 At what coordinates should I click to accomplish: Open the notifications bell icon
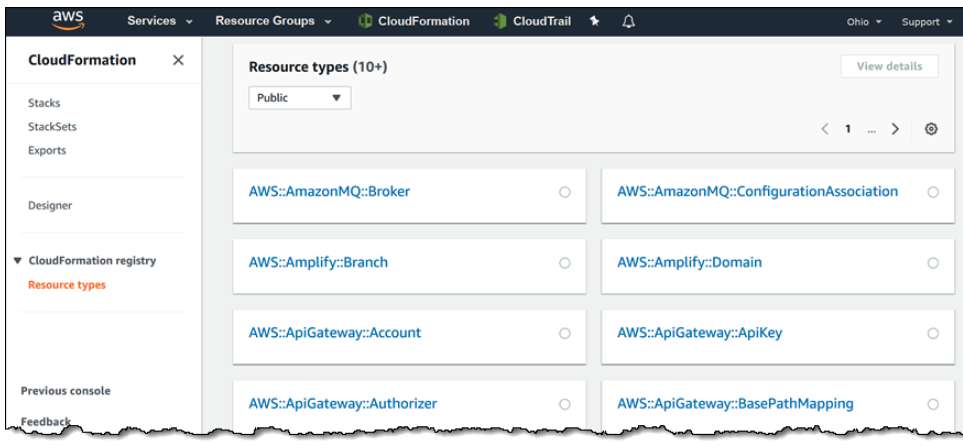[x=628, y=22]
